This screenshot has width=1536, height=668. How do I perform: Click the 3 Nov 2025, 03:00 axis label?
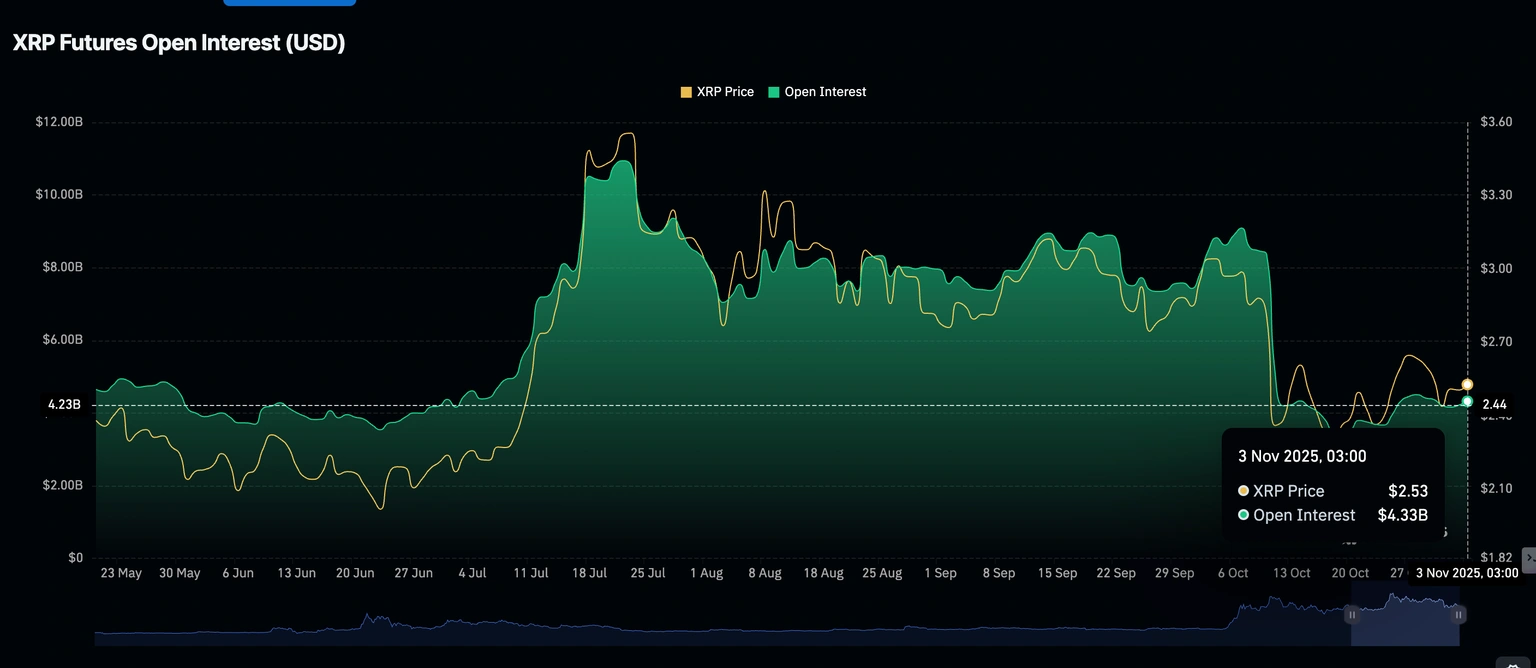1466,573
